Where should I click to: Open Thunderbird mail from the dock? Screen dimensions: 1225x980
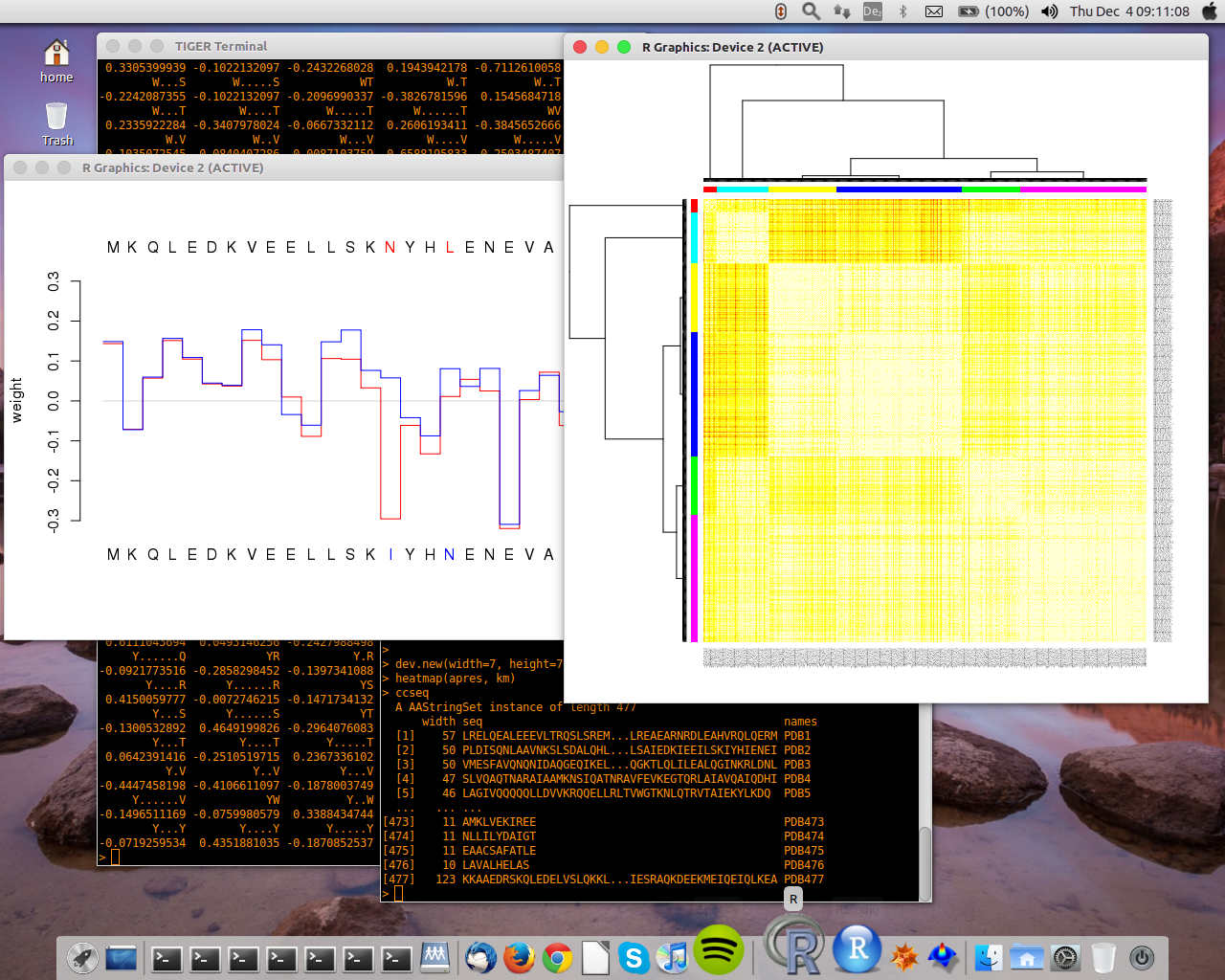click(x=480, y=957)
